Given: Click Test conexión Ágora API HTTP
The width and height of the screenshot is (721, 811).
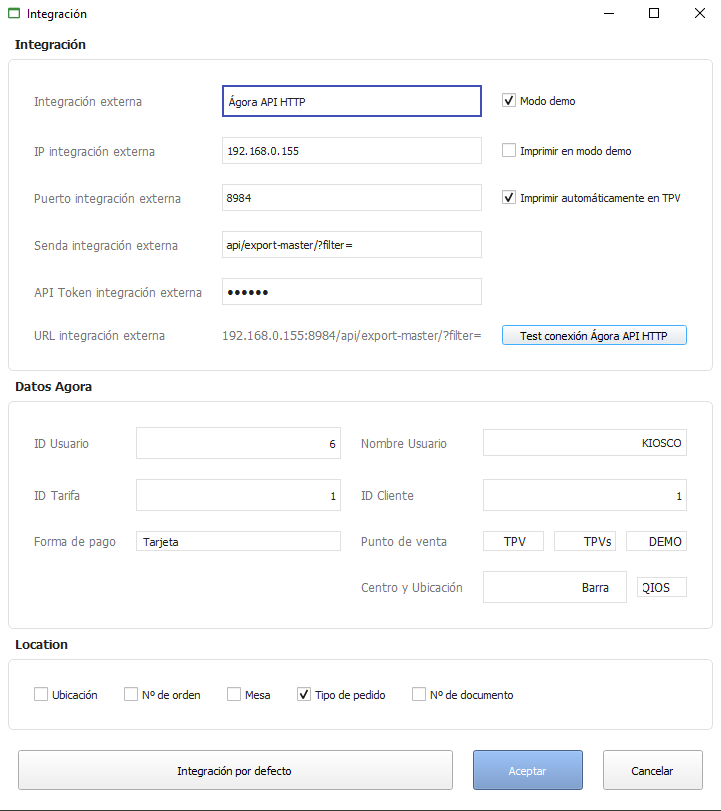Looking at the screenshot, I should 594,335.
